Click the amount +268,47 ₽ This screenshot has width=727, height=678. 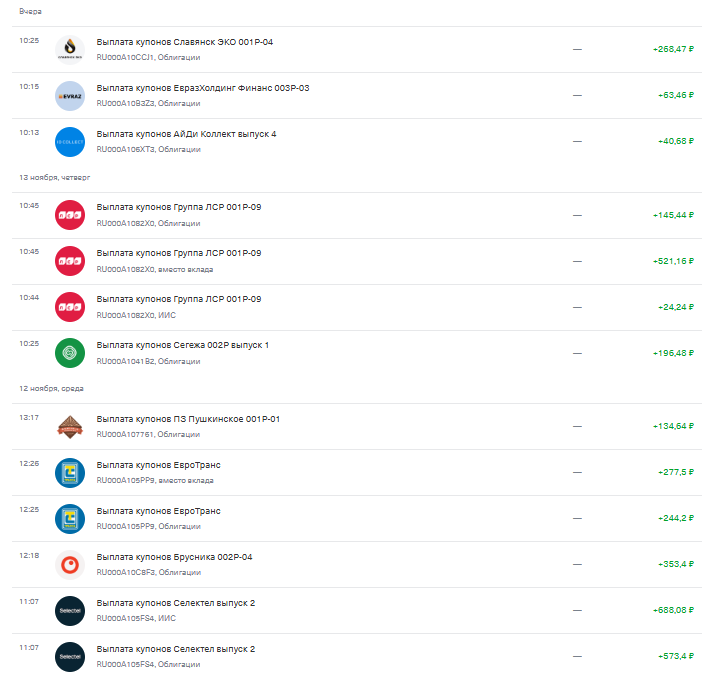673,49
